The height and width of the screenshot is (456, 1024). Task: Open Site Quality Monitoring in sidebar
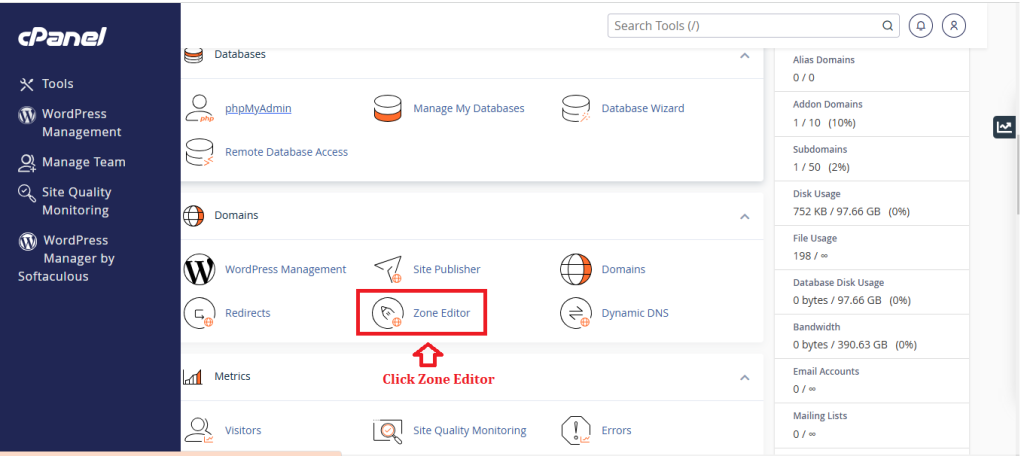point(76,201)
